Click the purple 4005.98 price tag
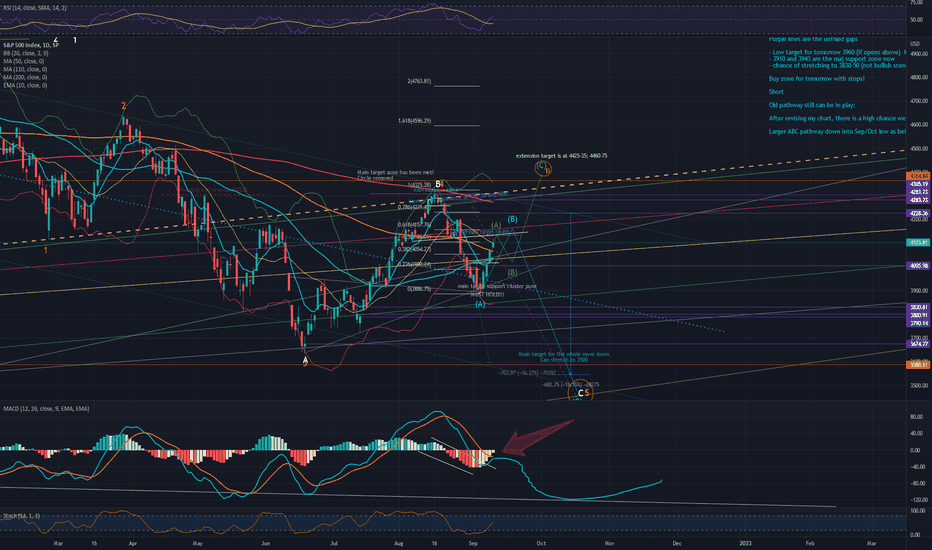This screenshot has height=550, width=932. 918,266
